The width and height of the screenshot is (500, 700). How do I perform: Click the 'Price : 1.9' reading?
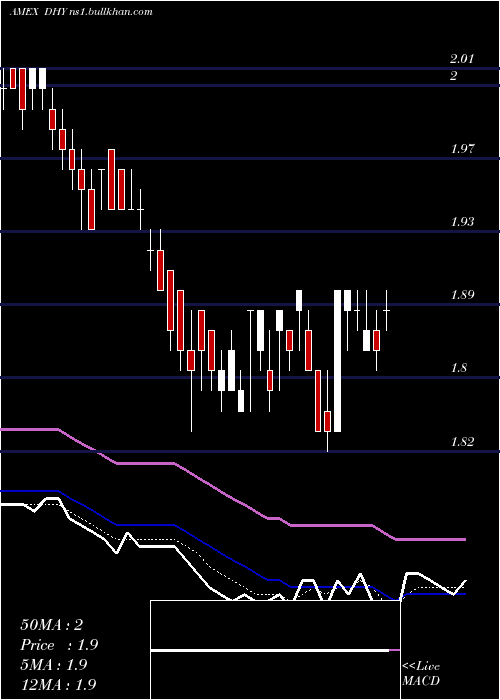coord(59,645)
